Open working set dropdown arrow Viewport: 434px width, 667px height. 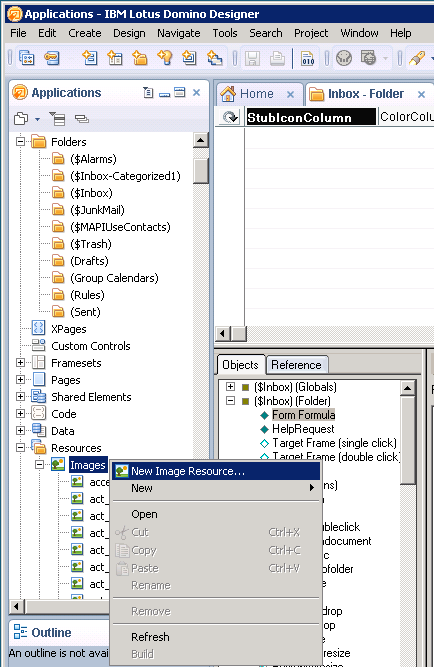click(37, 119)
